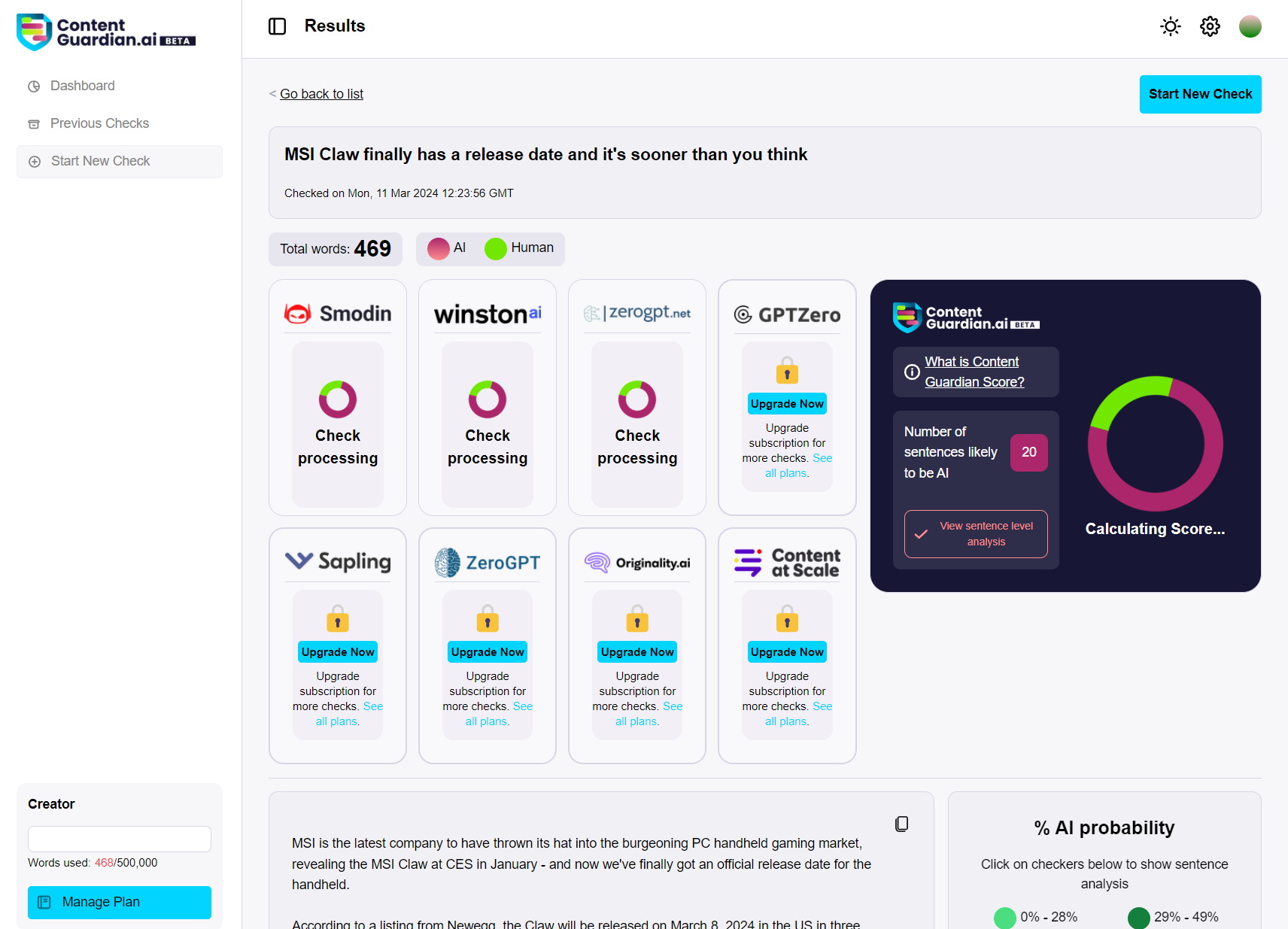Viewport: 1288px width, 929px height.
Task: Click the Dashboard clock icon
Action: [x=34, y=87]
